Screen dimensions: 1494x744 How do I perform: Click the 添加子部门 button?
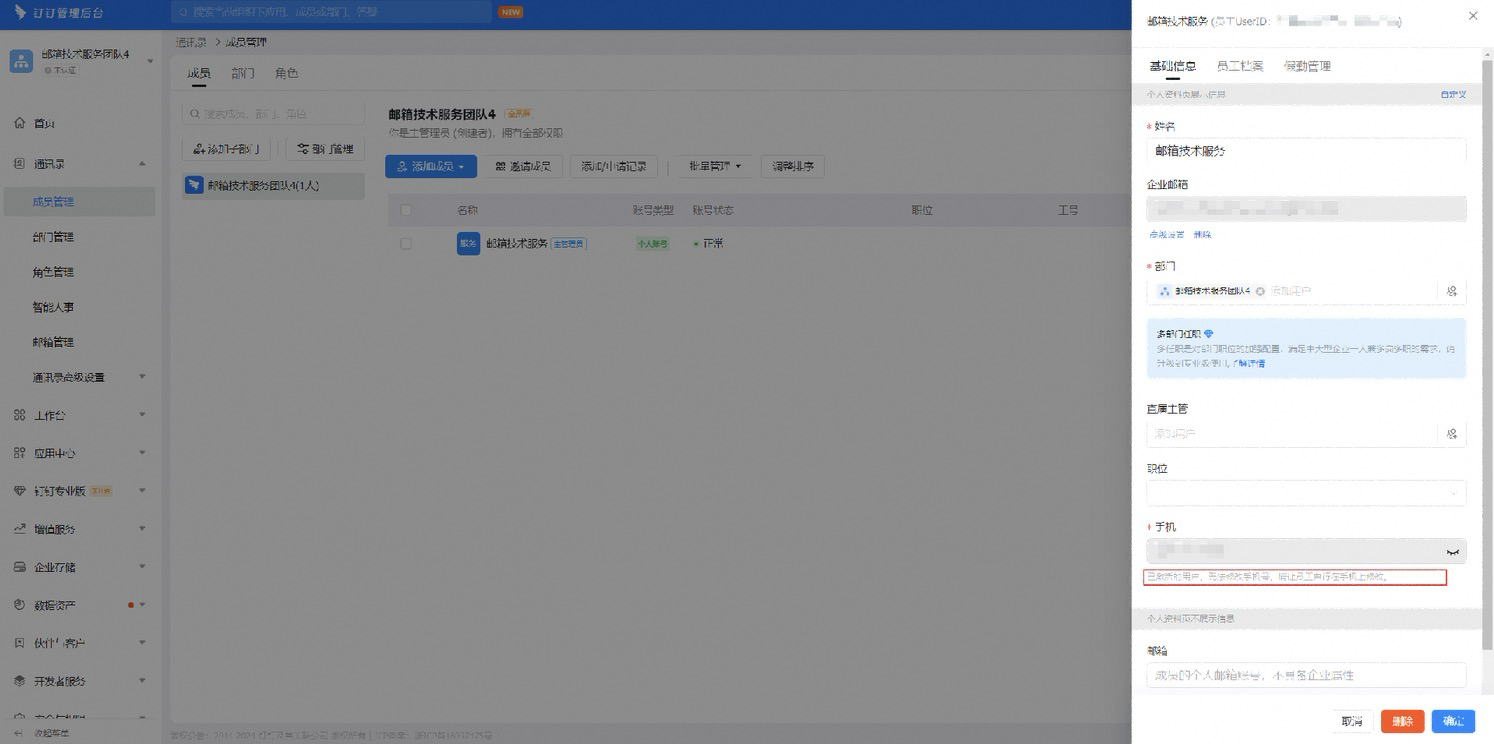coord(227,149)
